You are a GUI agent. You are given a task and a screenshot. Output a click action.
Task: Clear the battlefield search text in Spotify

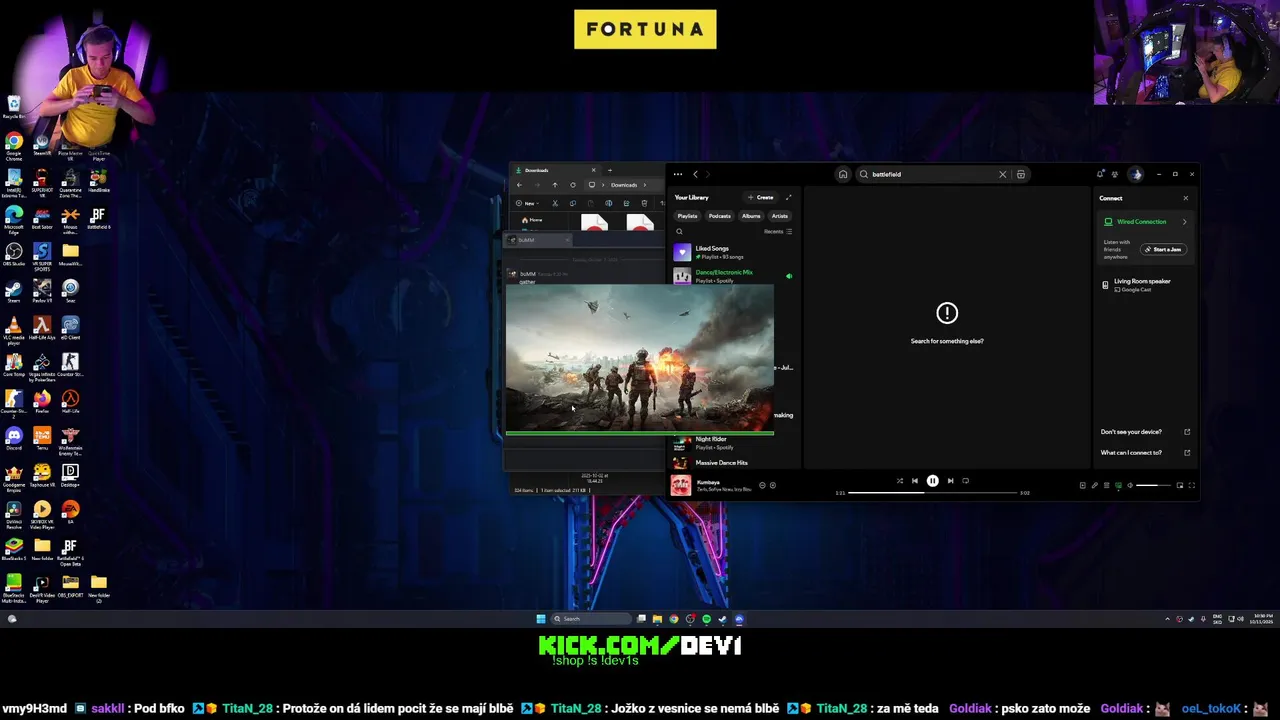pos(1002,174)
